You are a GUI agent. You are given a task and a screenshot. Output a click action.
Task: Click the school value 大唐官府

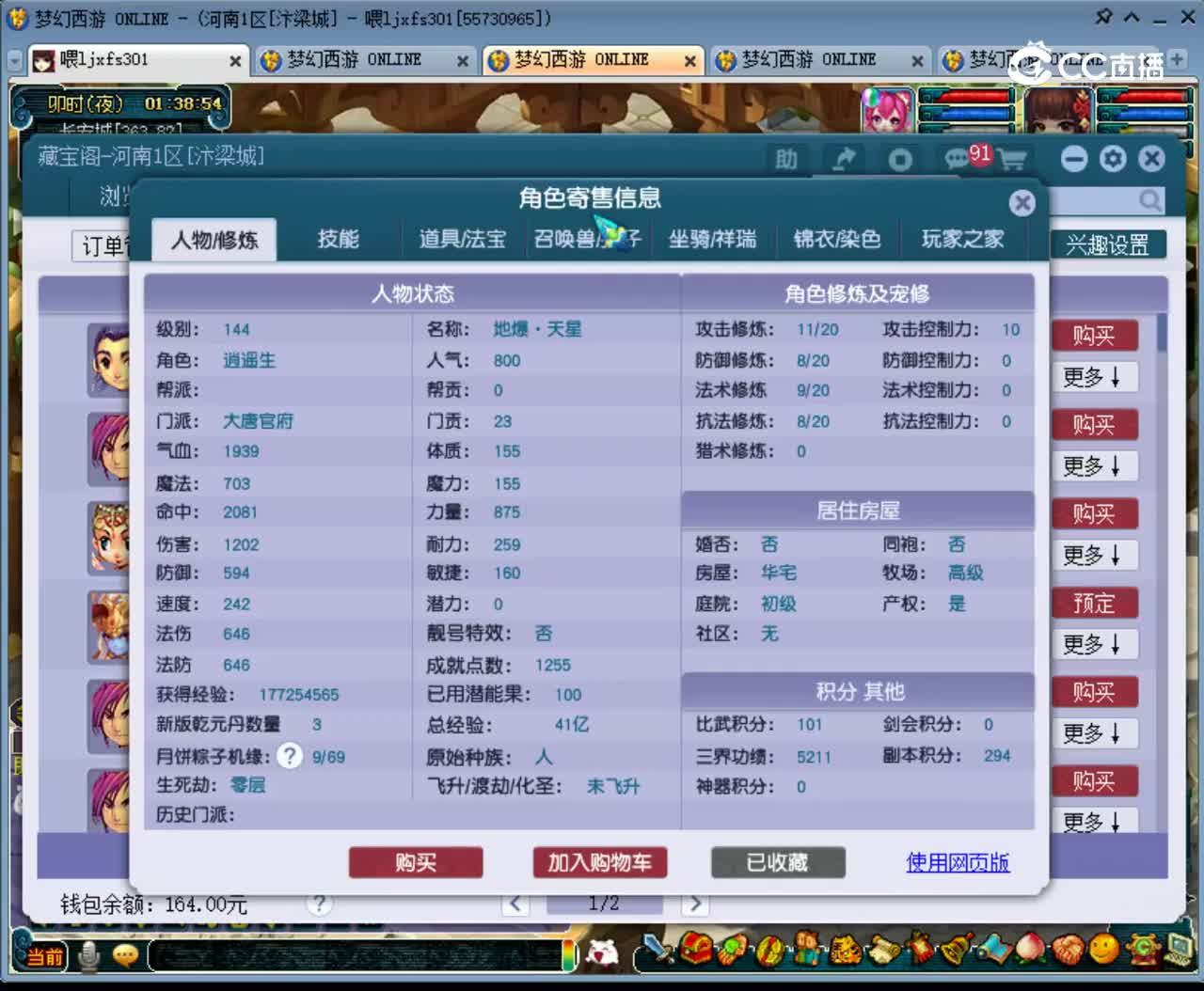(x=259, y=421)
